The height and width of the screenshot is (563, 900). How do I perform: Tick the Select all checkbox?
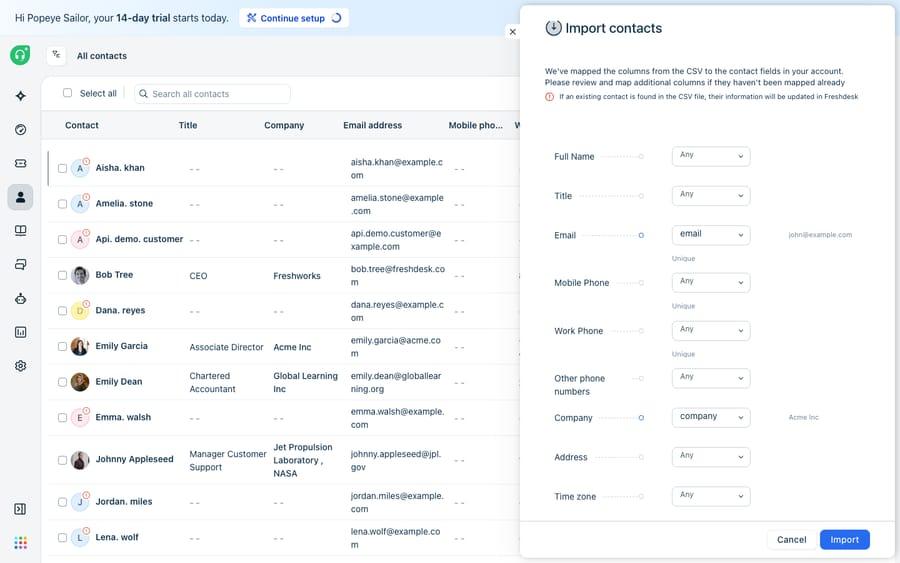(67, 93)
